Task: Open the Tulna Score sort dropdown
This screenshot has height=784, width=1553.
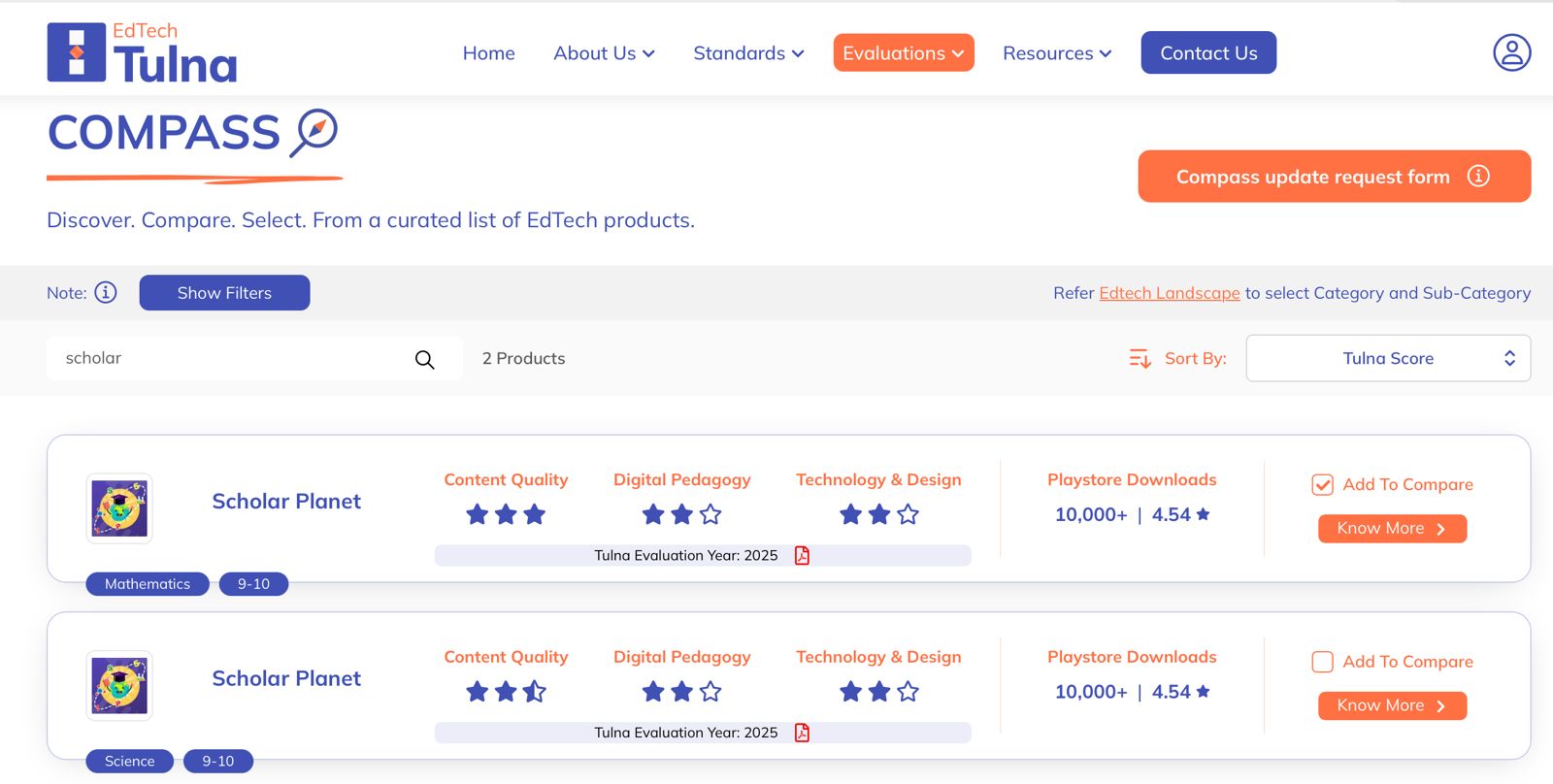Action: (1388, 358)
